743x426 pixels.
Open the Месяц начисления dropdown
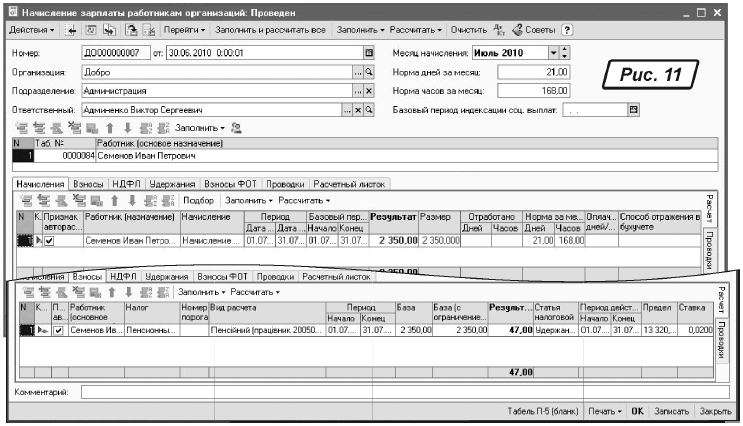[554, 52]
